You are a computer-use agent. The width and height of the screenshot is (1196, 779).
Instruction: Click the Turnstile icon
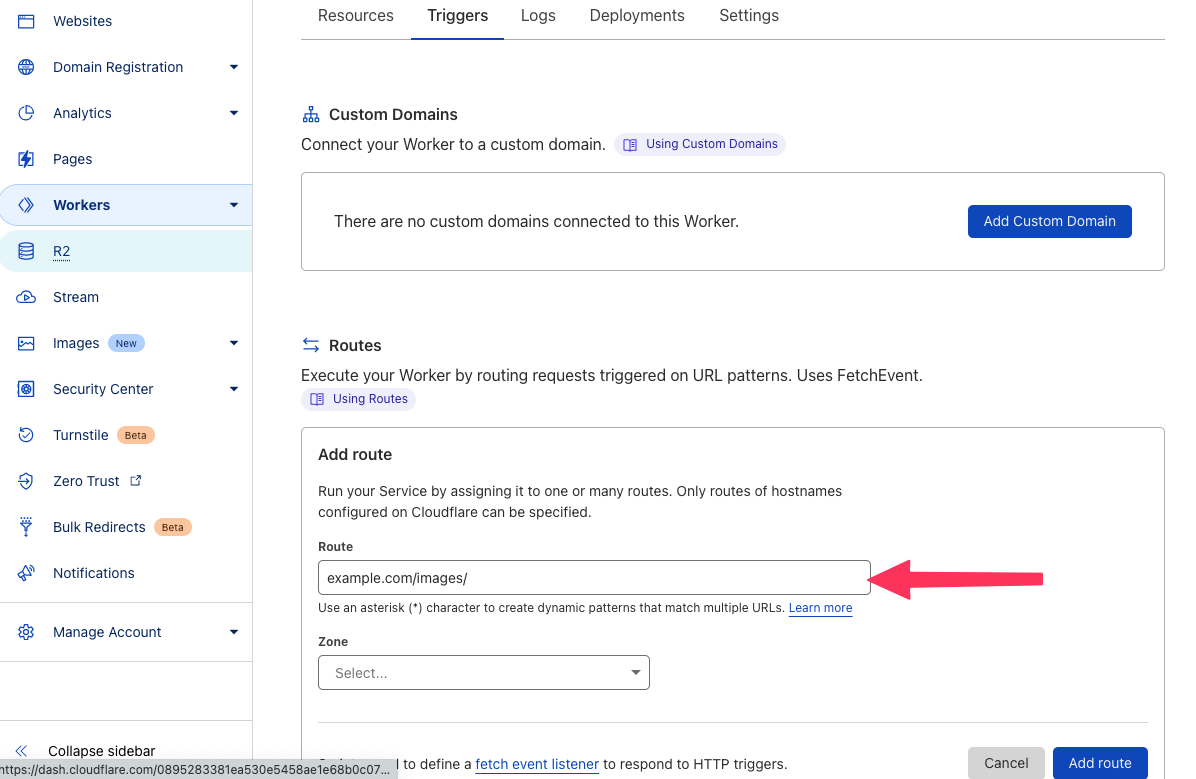coord(26,435)
